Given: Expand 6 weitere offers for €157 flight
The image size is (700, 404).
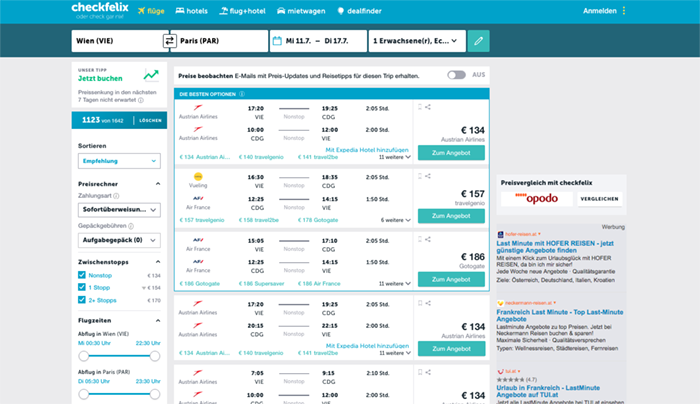Looking at the screenshot, I should pyautogui.click(x=396, y=220).
